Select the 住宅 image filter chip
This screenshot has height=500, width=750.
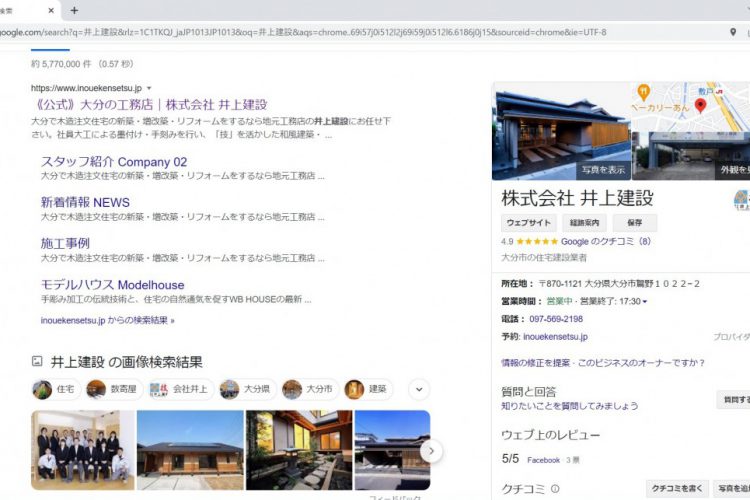point(56,389)
